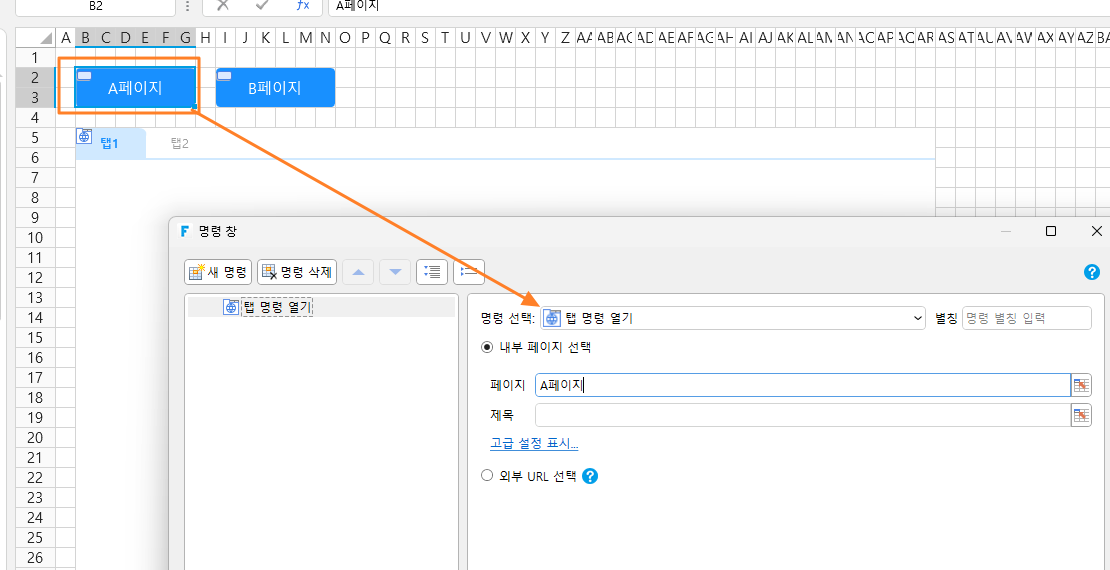Select 내부 페이지 선택 radio button
Viewport: 1110px width, 570px height.
click(x=486, y=347)
